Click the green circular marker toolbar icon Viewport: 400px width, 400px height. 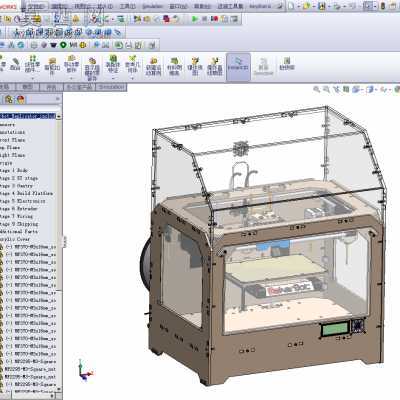tap(63, 45)
